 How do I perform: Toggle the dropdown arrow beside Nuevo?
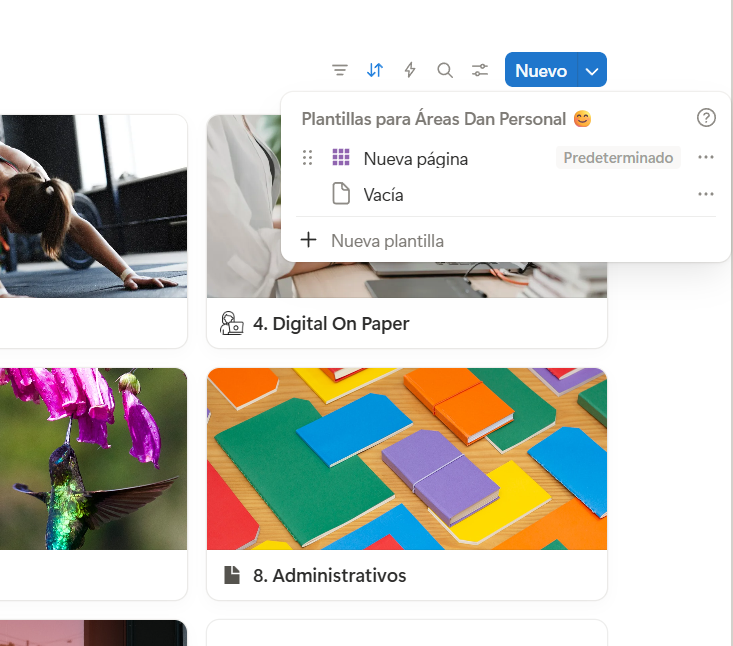(x=592, y=70)
